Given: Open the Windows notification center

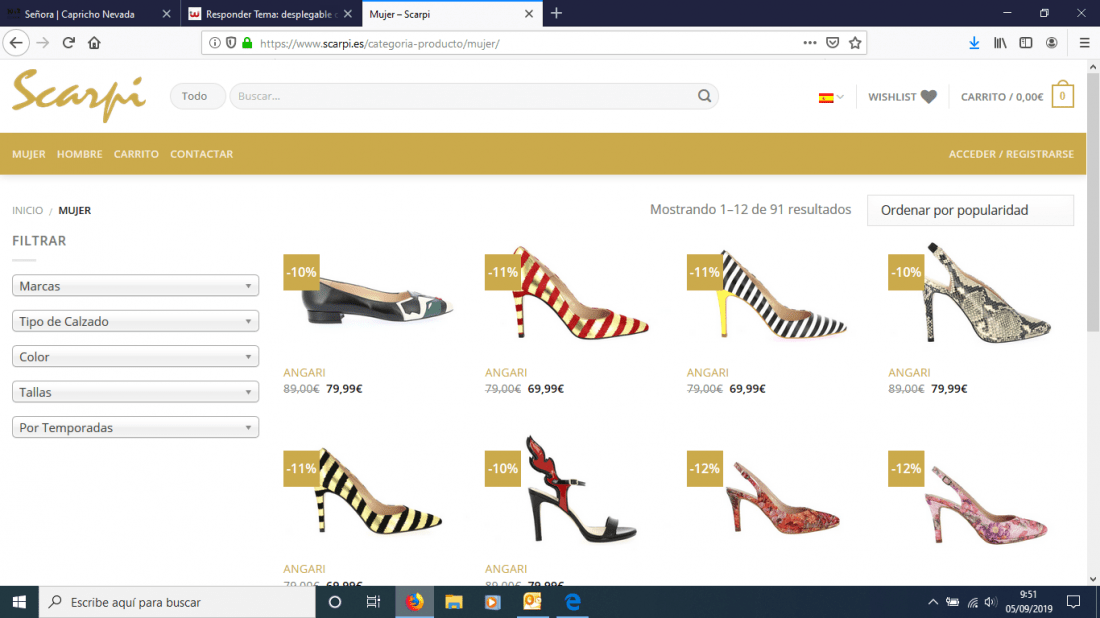Looking at the screenshot, I should [x=1073, y=602].
